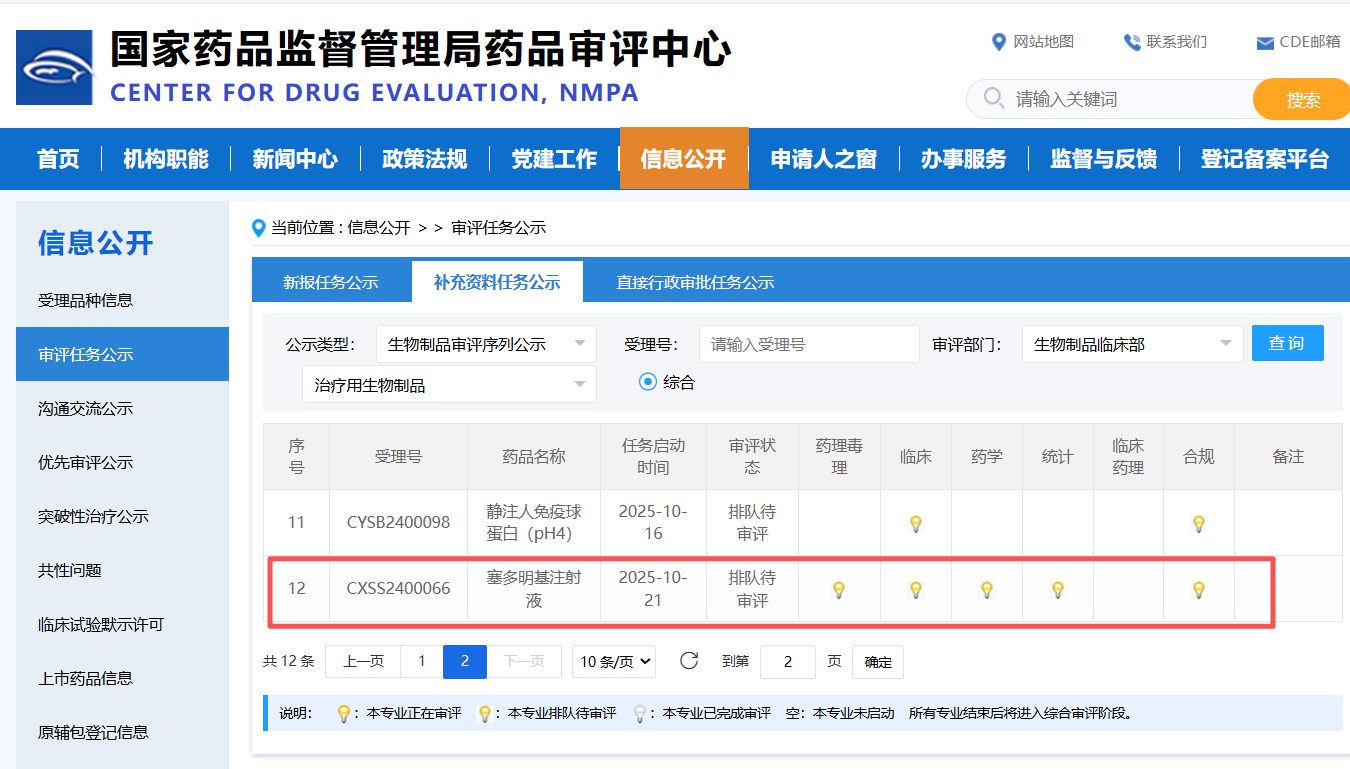The height and width of the screenshot is (769, 1350).
Task: Go to 上一页
Action: pyautogui.click(x=363, y=661)
